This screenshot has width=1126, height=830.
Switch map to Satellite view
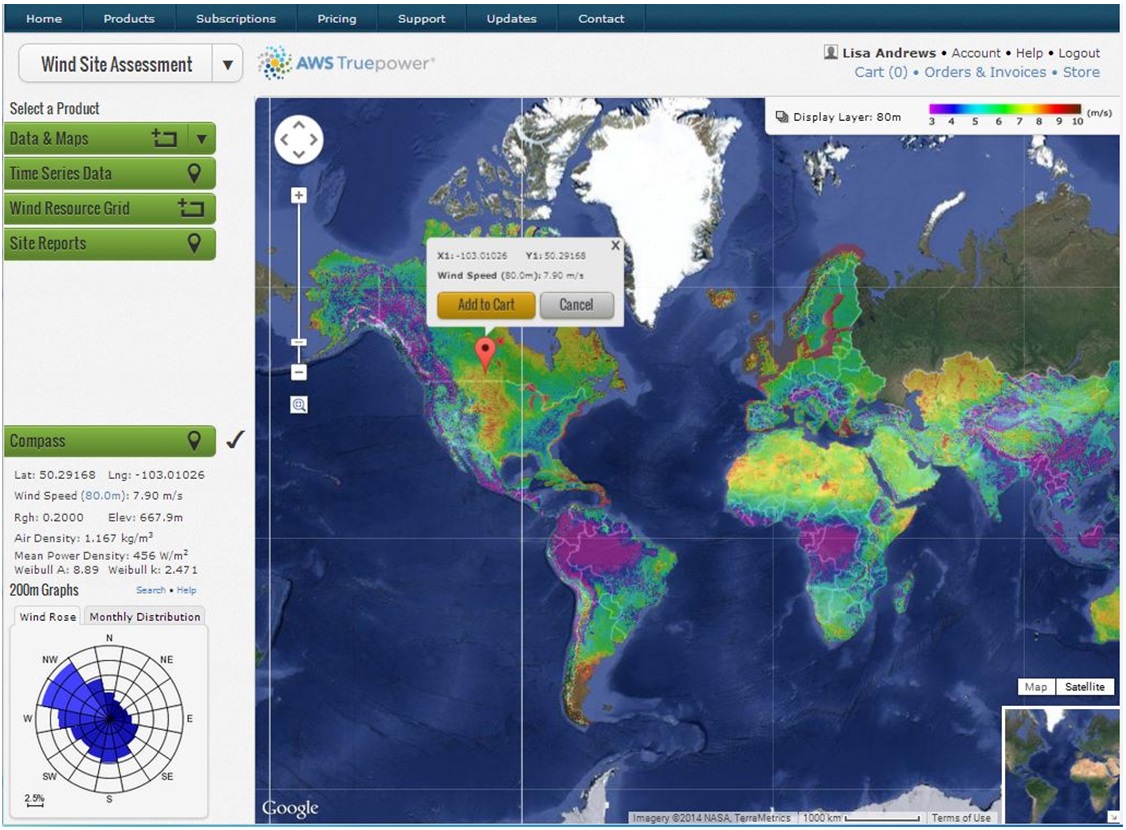pos(1084,687)
